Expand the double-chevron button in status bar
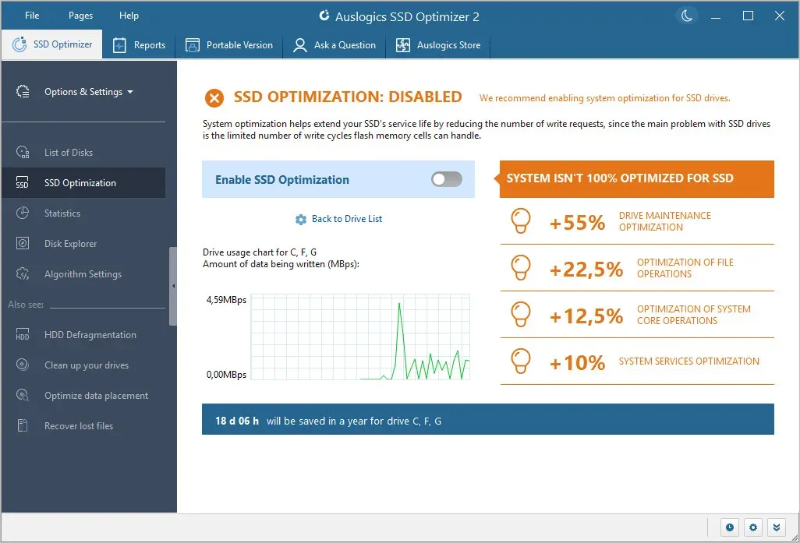 777,527
